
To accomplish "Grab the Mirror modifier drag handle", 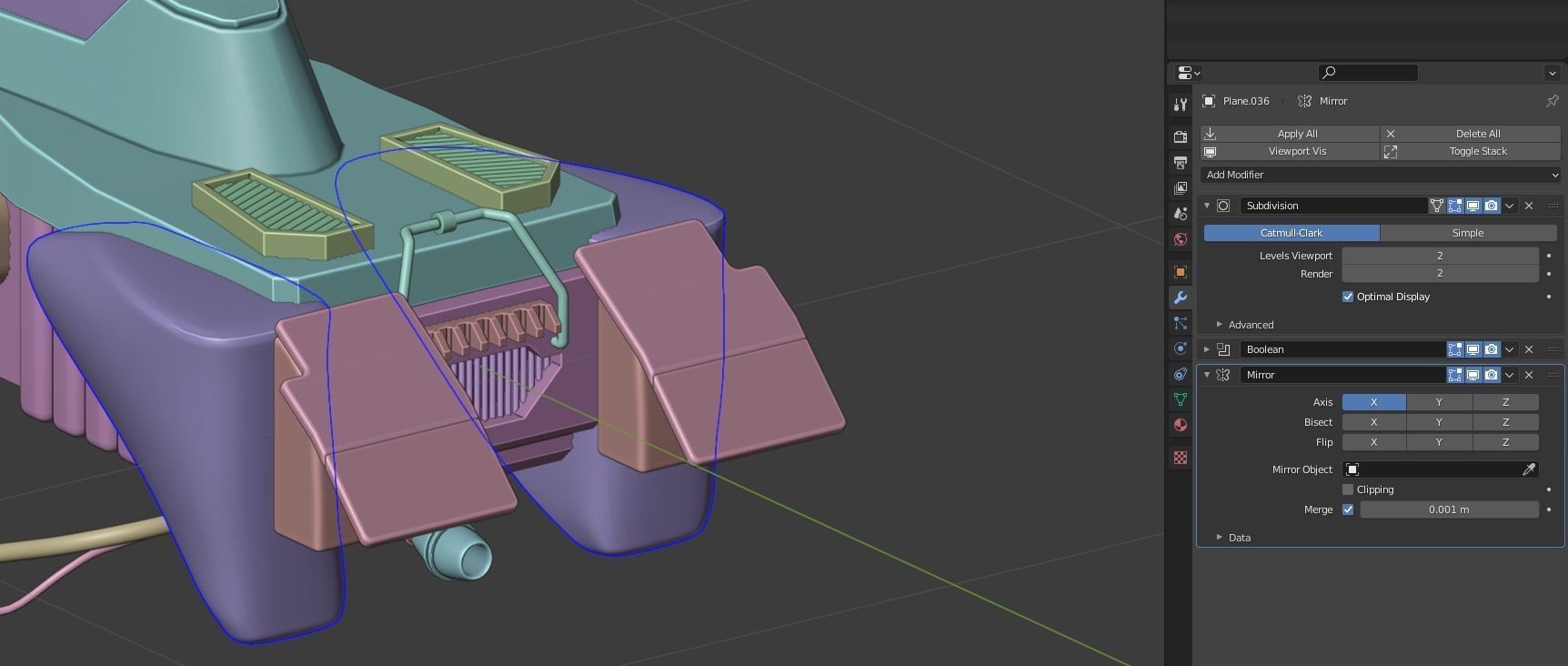I will 1553,375.
